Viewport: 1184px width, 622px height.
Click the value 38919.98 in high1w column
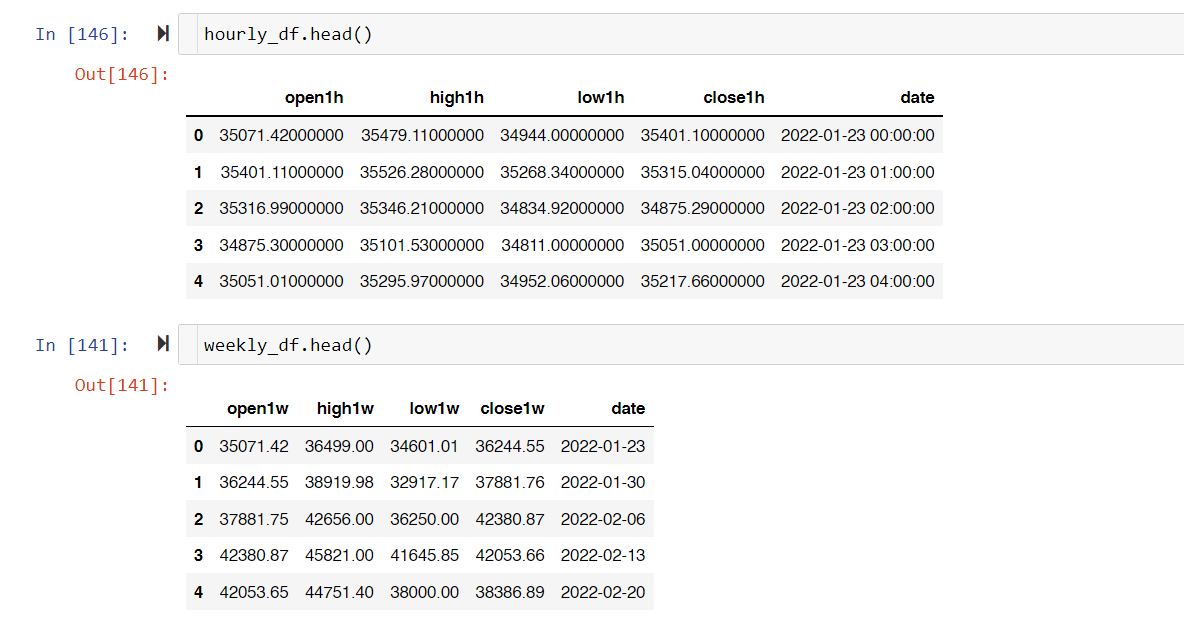(339, 482)
